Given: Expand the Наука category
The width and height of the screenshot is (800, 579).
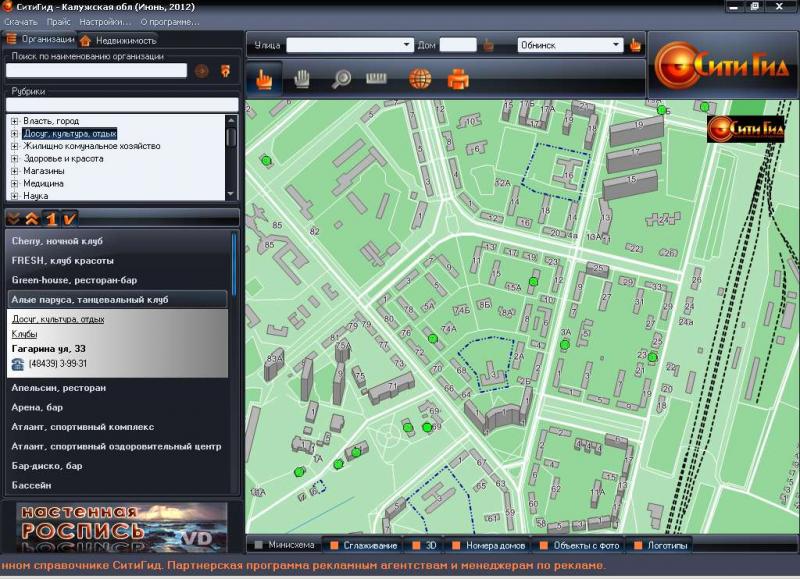Looking at the screenshot, I should 14,196.
